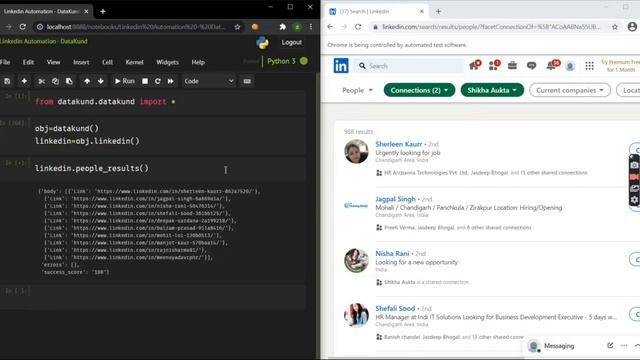The width and height of the screenshot is (640, 360).
Task: Restart kernel and run all cells icon
Action: click(x=170, y=81)
